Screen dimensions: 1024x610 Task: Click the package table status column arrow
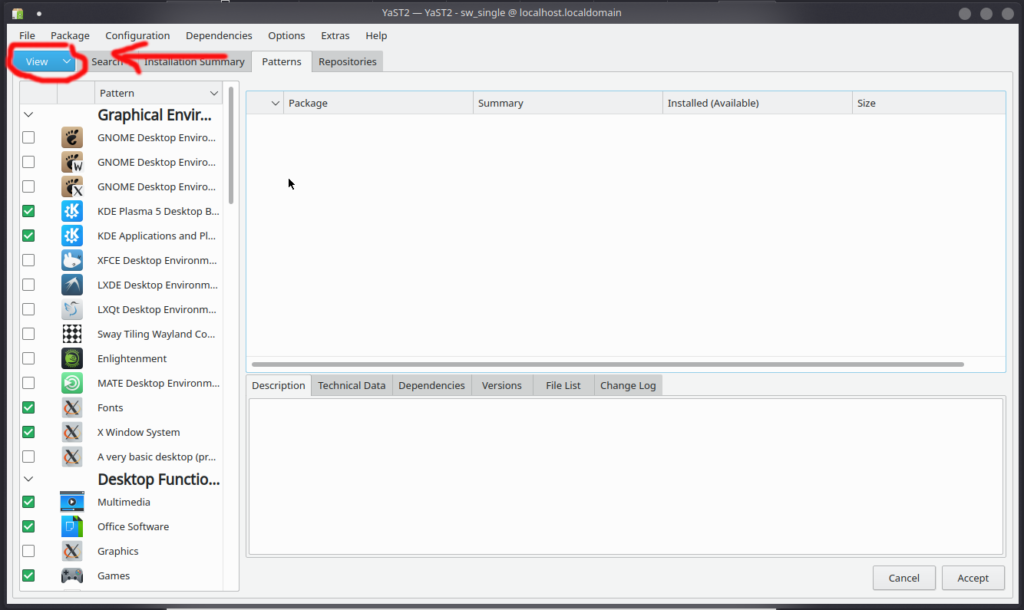tap(275, 103)
